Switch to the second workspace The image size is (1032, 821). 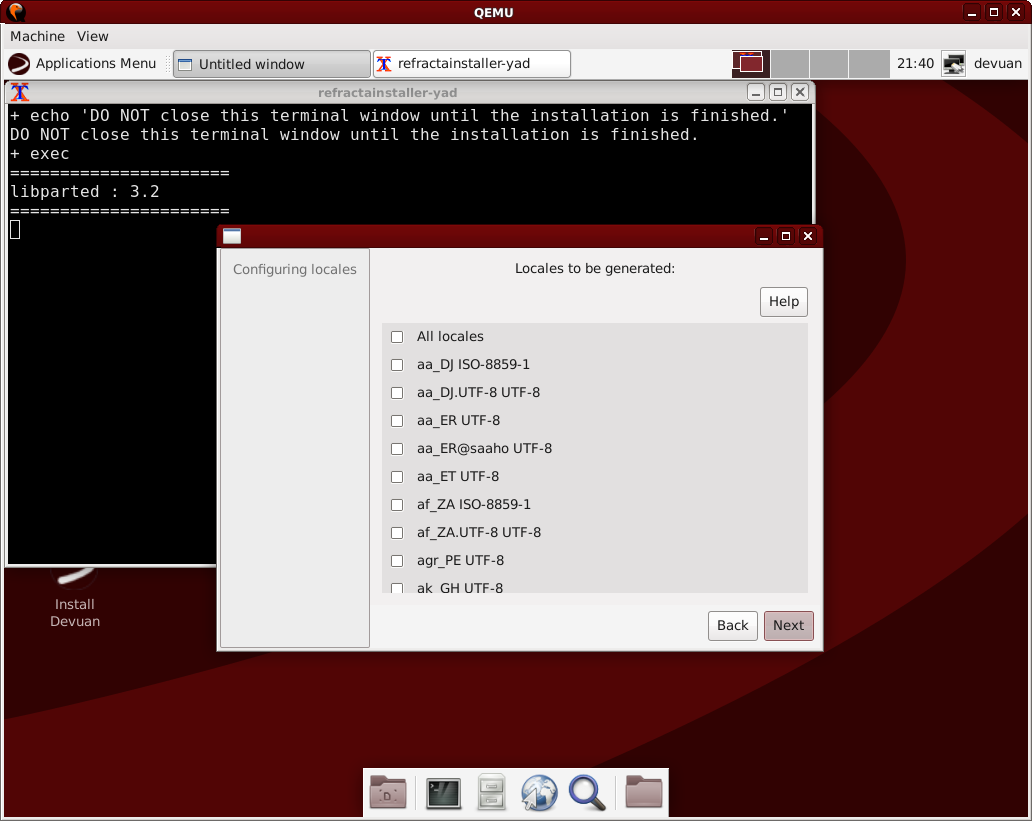pyautogui.click(x=790, y=64)
